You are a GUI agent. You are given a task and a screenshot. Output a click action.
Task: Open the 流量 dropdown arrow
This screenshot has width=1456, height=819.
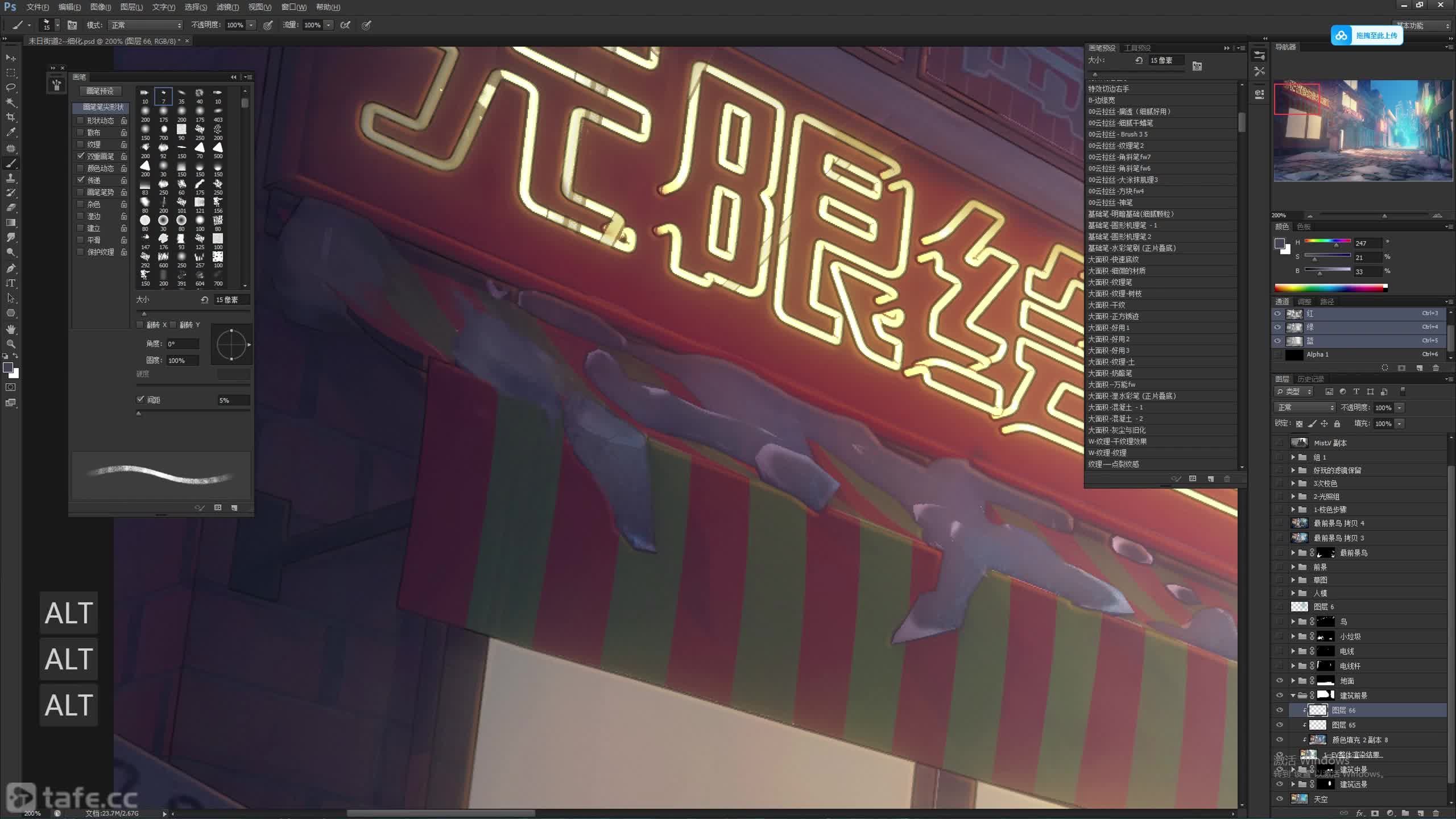pos(328,25)
